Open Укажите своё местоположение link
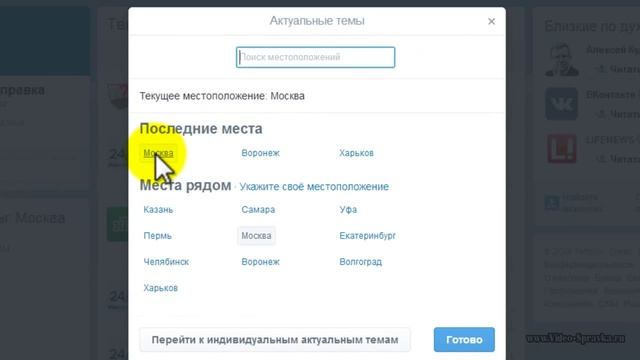640x360 pixels. (314, 187)
